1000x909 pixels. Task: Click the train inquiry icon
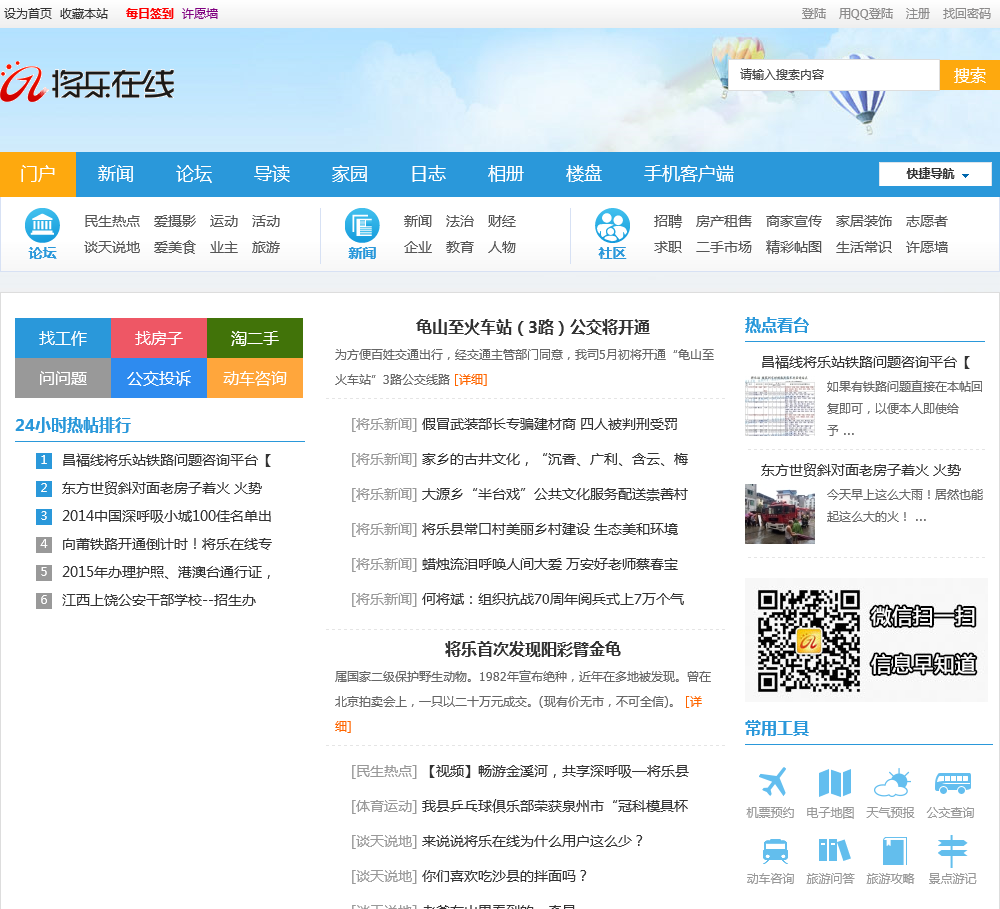(x=773, y=850)
